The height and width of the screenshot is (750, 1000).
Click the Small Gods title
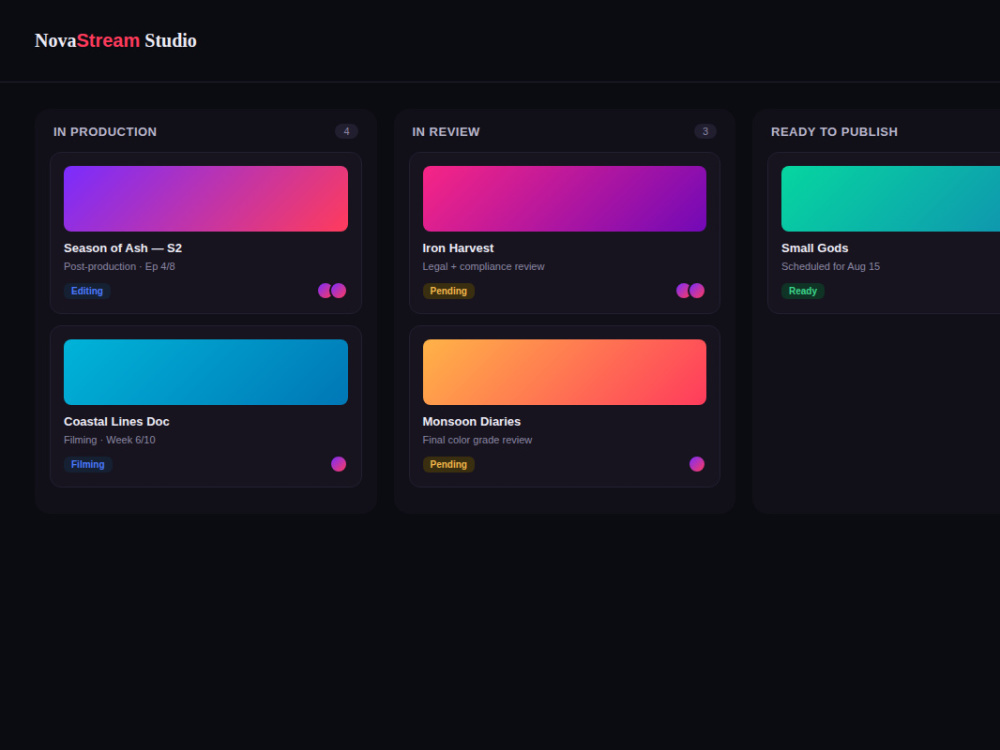click(x=814, y=248)
